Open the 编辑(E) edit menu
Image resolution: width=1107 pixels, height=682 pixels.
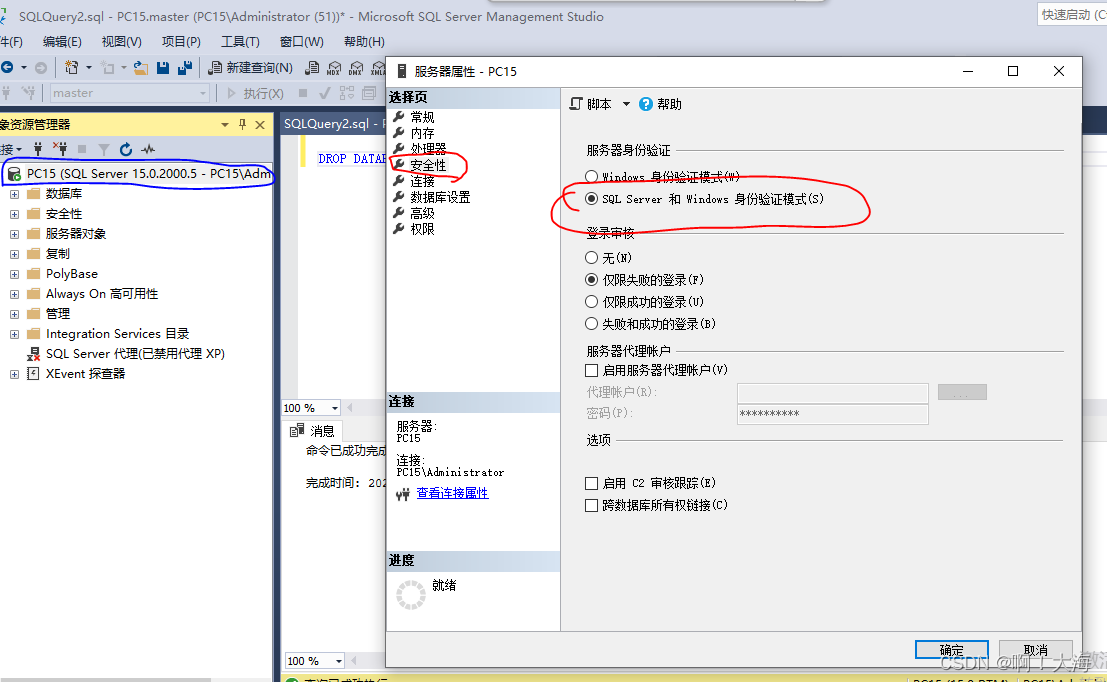tap(62, 42)
